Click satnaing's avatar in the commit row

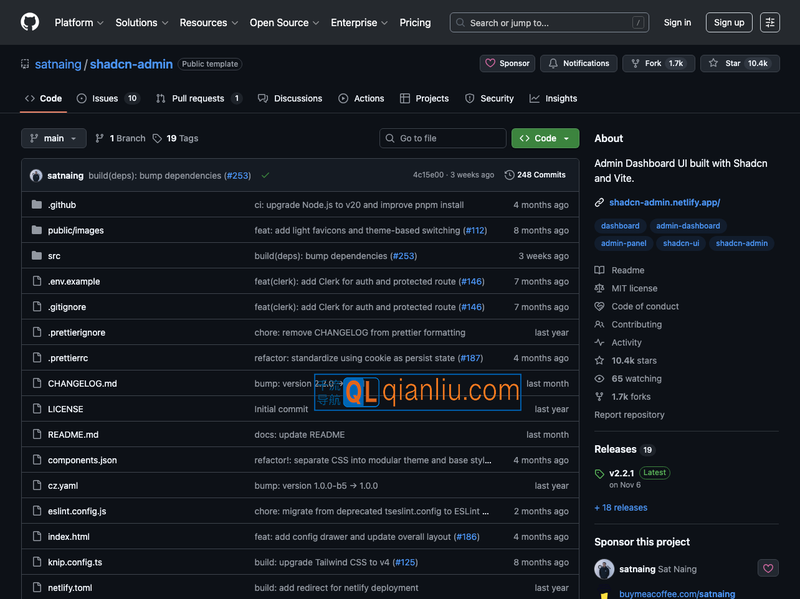[x=36, y=175]
